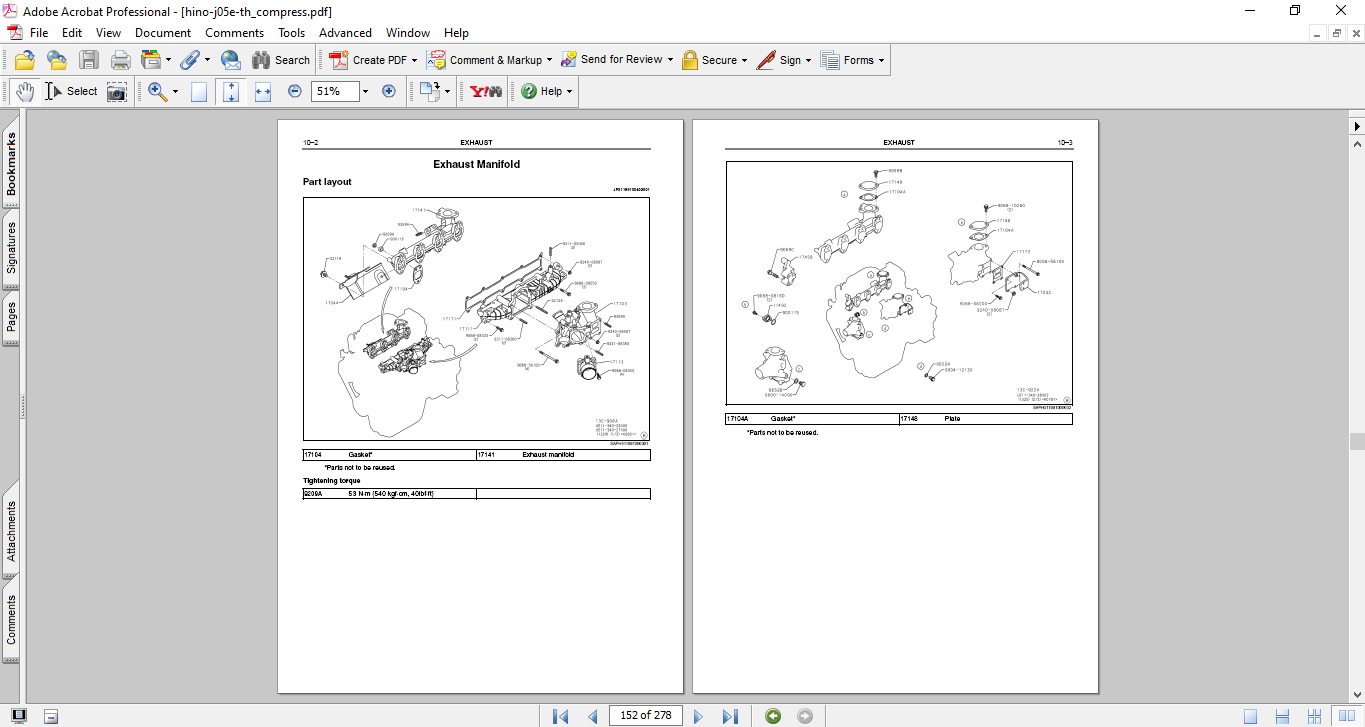Click the Print icon in toolbar
The width and height of the screenshot is (1365, 727).
click(x=121, y=60)
